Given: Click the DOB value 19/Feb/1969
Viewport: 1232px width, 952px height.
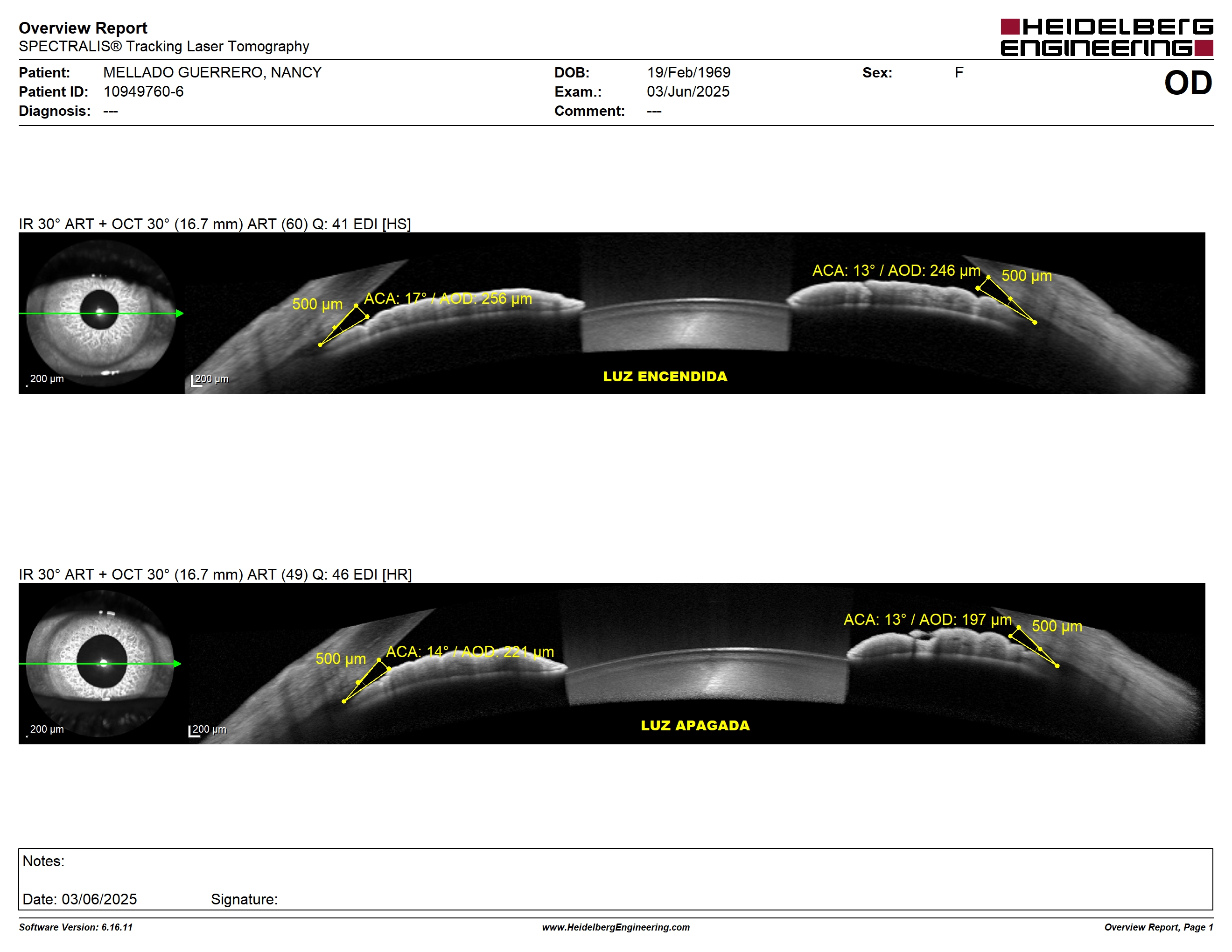Looking at the screenshot, I should pos(688,72).
